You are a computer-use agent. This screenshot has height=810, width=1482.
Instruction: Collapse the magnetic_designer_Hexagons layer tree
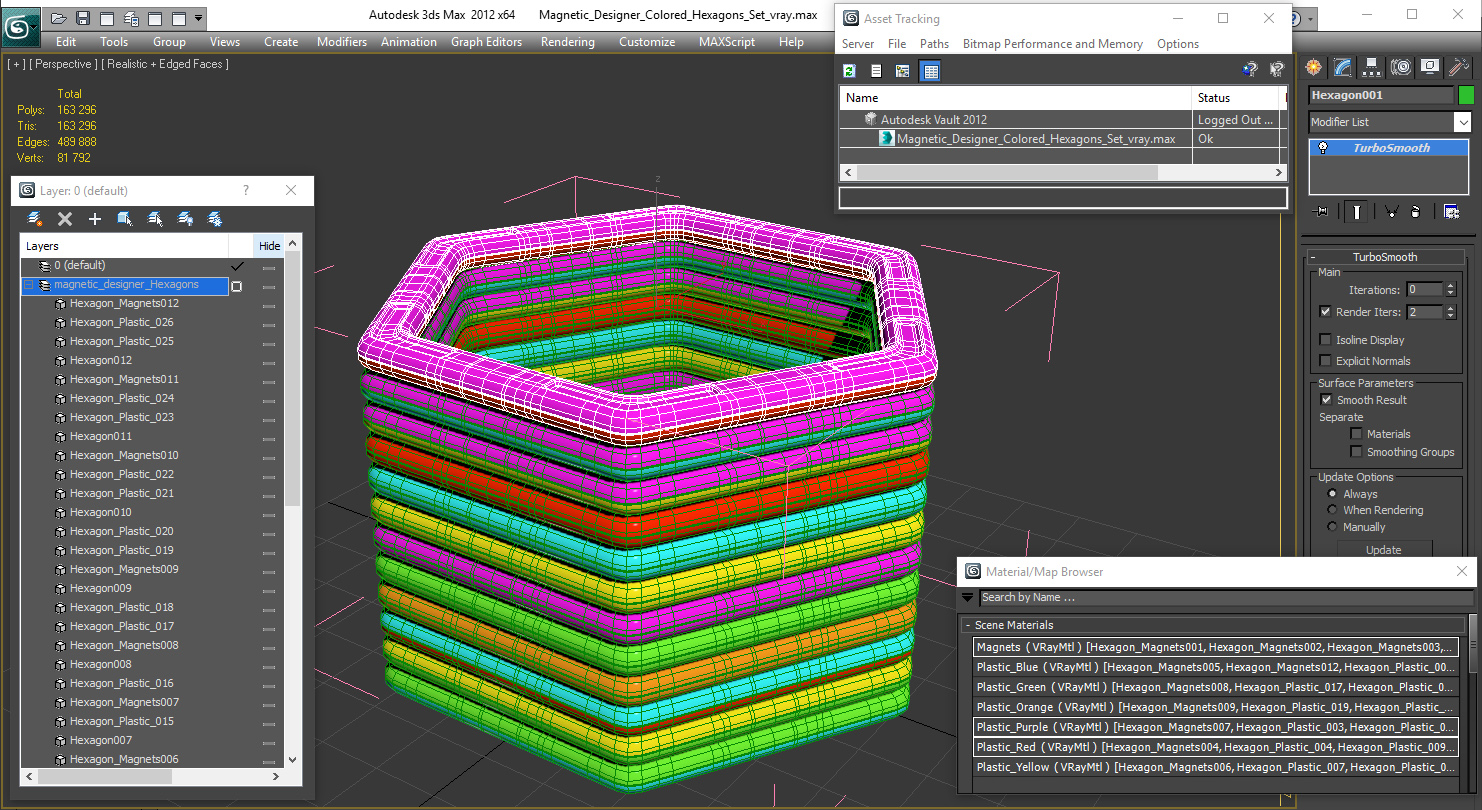pos(29,285)
